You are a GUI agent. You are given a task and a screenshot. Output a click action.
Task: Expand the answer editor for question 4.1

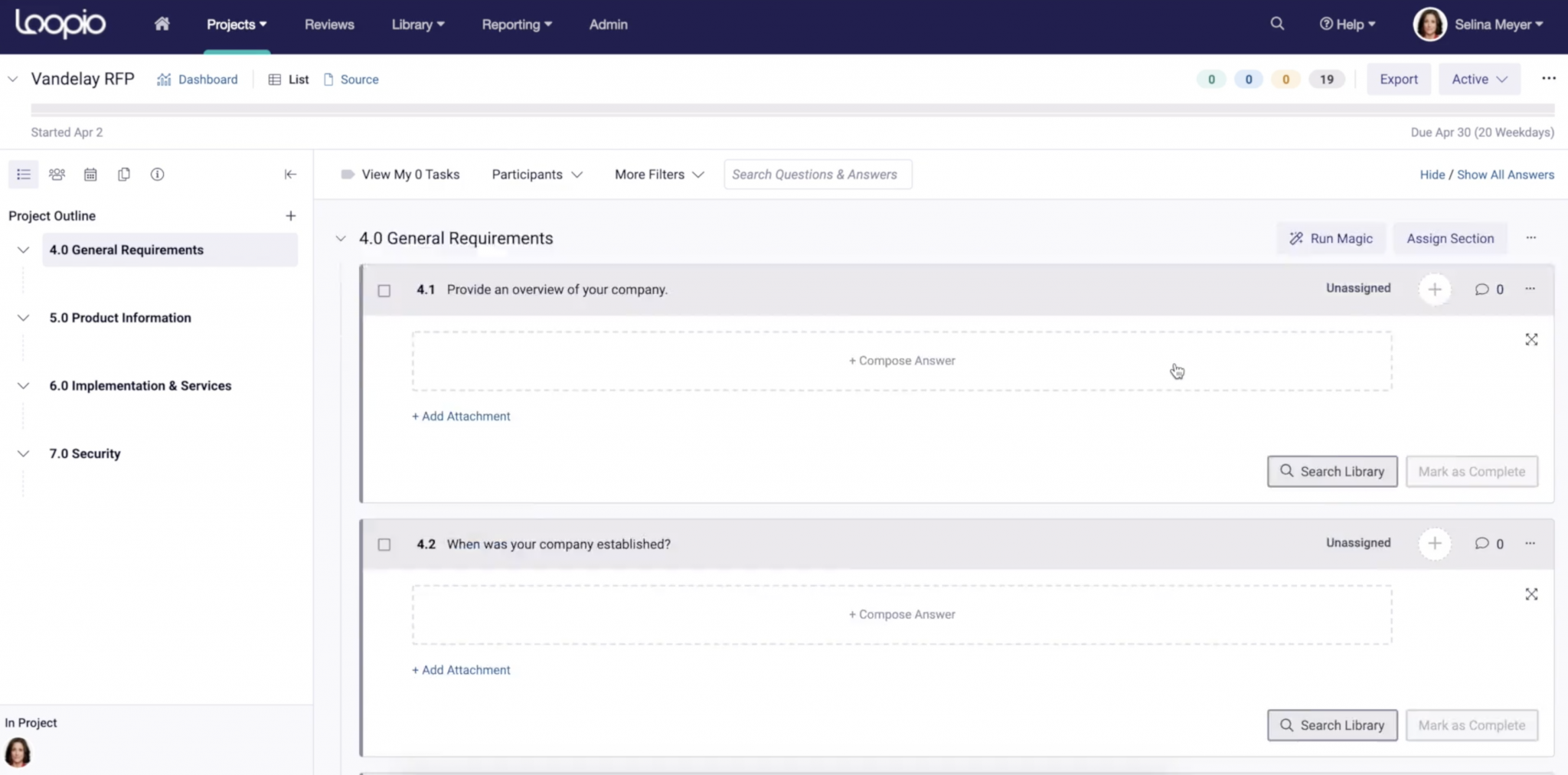[x=1530, y=339]
